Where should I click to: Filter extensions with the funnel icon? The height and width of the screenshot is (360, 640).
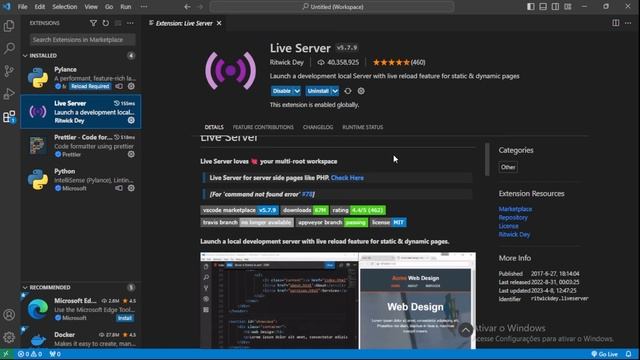tap(93, 23)
